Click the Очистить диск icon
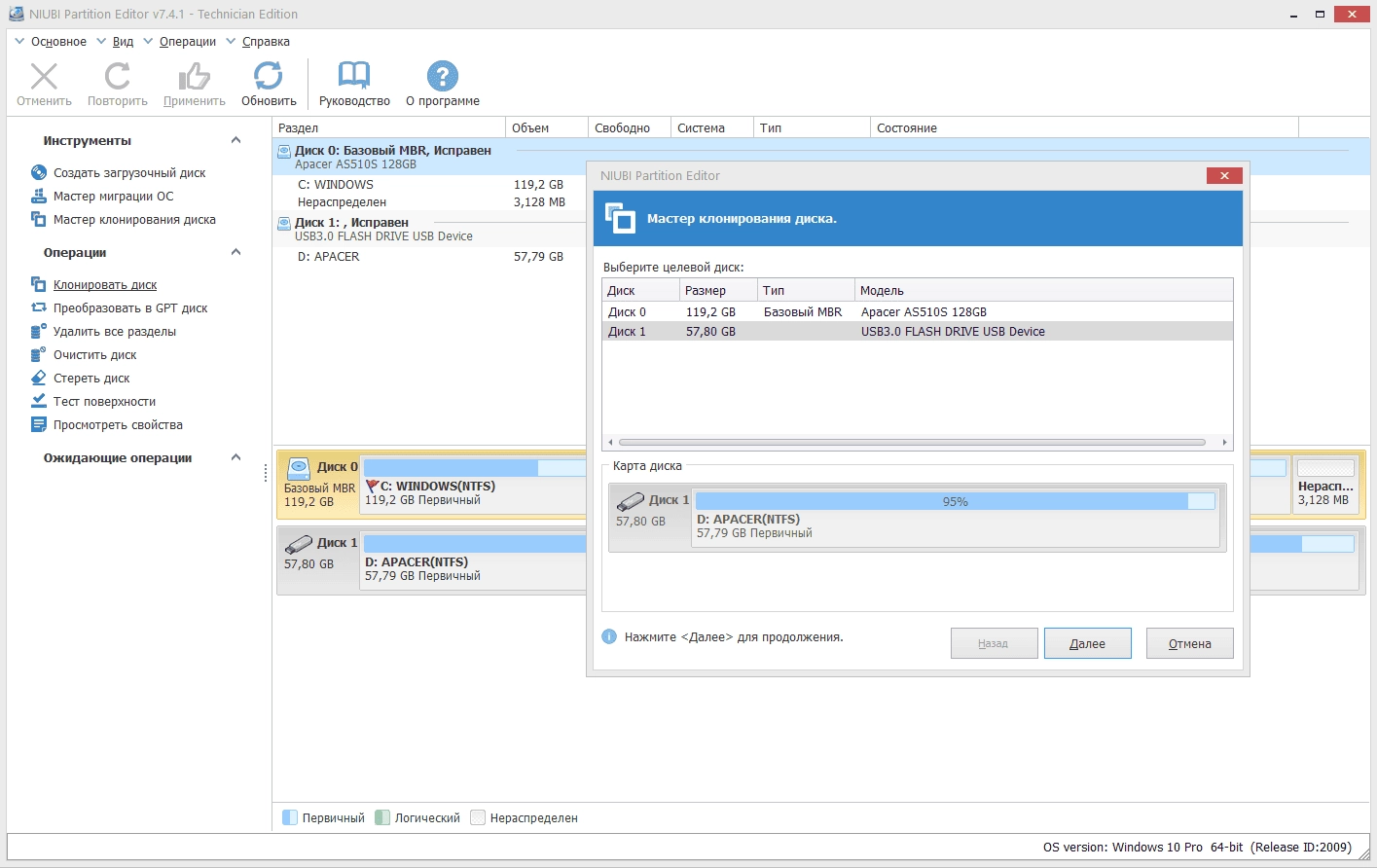The image size is (1377, 868). [39, 354]
